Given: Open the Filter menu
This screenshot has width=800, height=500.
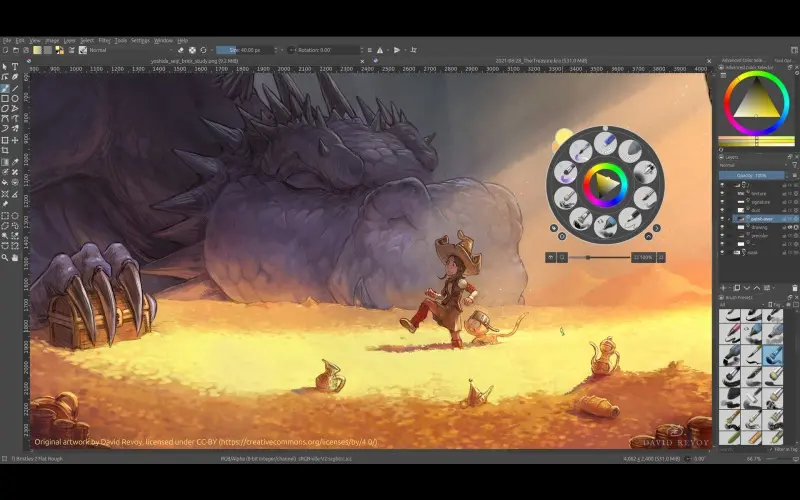Looking at the screenshot, I should (104, 40).
